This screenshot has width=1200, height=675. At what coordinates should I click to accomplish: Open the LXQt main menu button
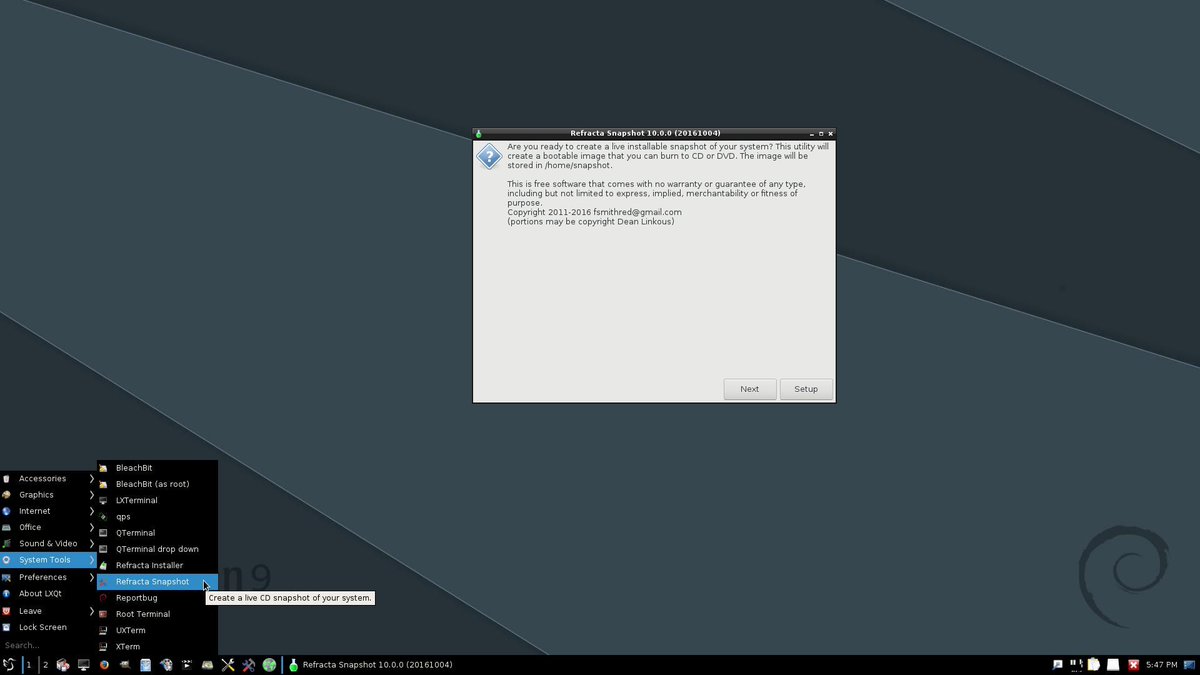(9, 665)
